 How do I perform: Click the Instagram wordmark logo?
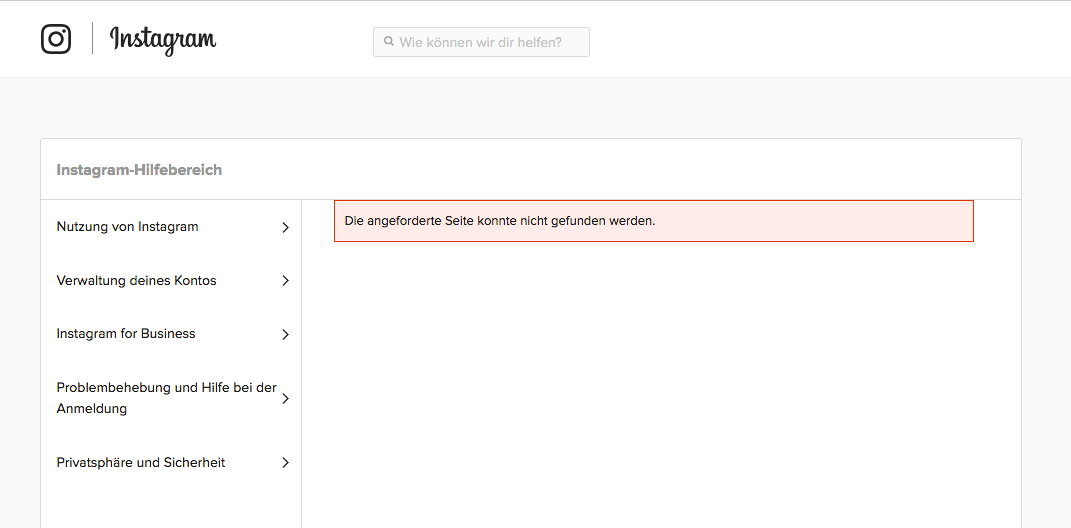point(163,40)
